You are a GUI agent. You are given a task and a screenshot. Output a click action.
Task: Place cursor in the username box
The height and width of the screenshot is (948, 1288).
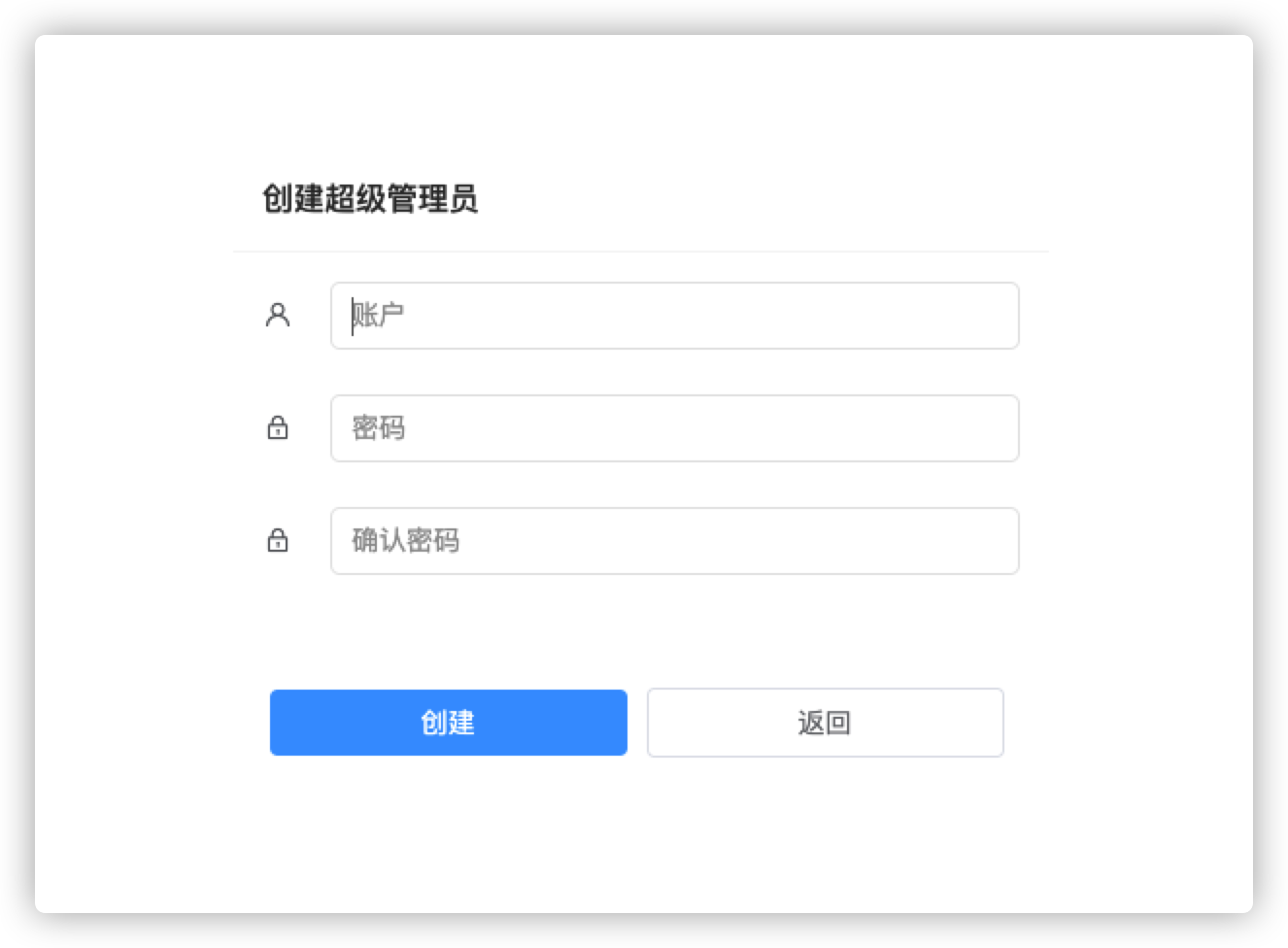click(x=674, y=316)
